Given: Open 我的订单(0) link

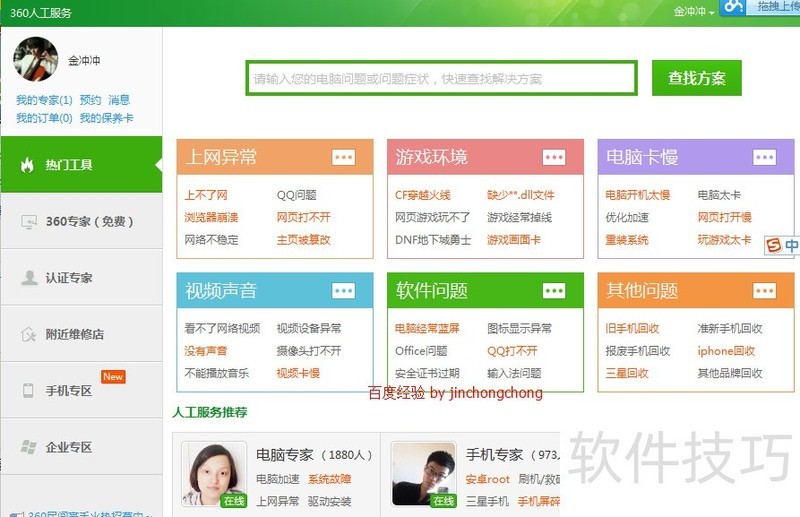Looking at the screenshot, I should point(44,118).
